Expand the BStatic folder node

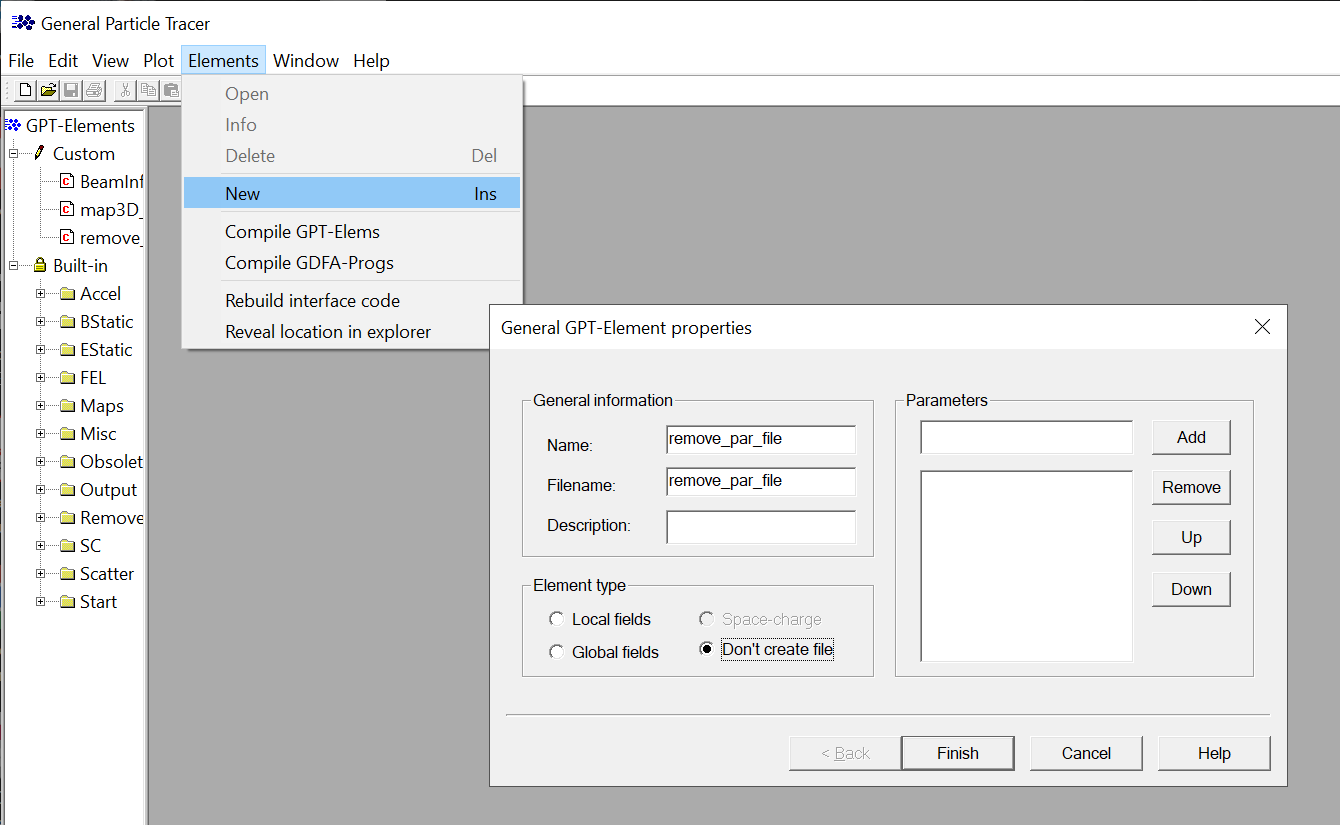41,321
